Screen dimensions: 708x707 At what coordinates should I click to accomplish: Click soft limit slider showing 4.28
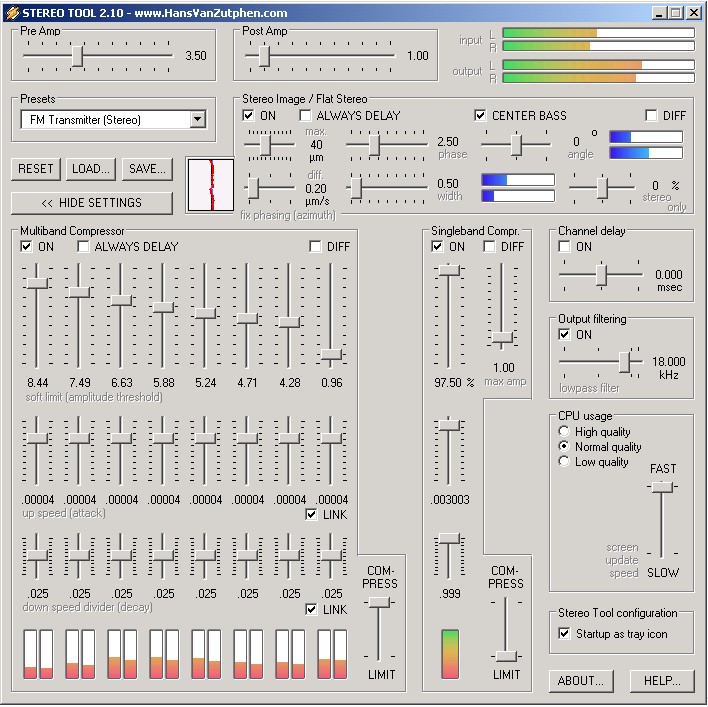pos(289,322)
